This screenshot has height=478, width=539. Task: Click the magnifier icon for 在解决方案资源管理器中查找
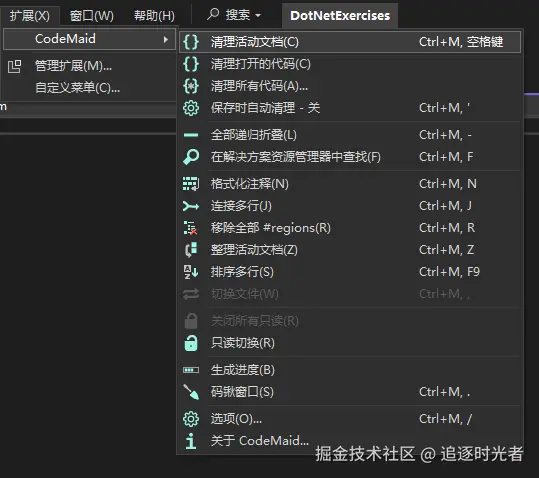(191, 157)
